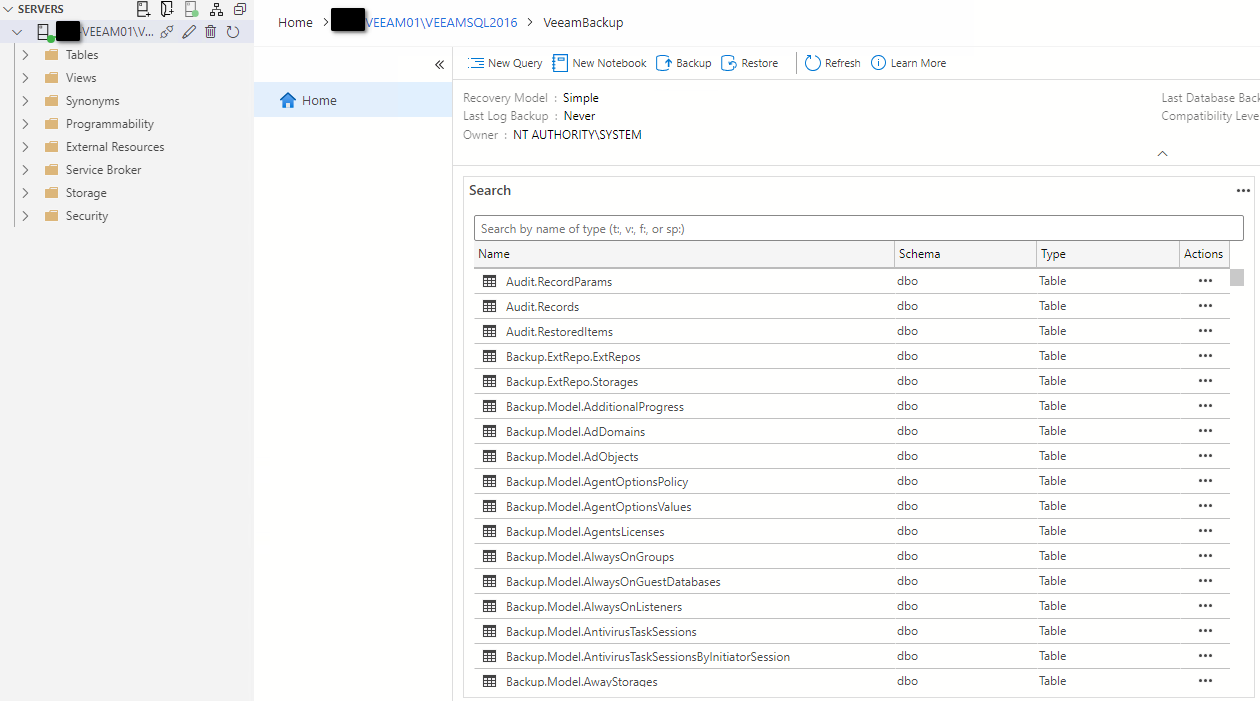Select the Backup.Model.AgentOptionsPolicy table row
Image resolution: width=1260 pixels, height=701 pixels.
click(x=852, y=481)
